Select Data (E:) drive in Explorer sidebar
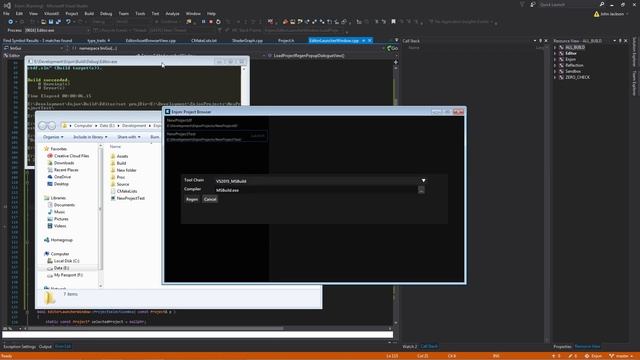Image resolution: width=640 pixels, height=360 pixels. 61,268
